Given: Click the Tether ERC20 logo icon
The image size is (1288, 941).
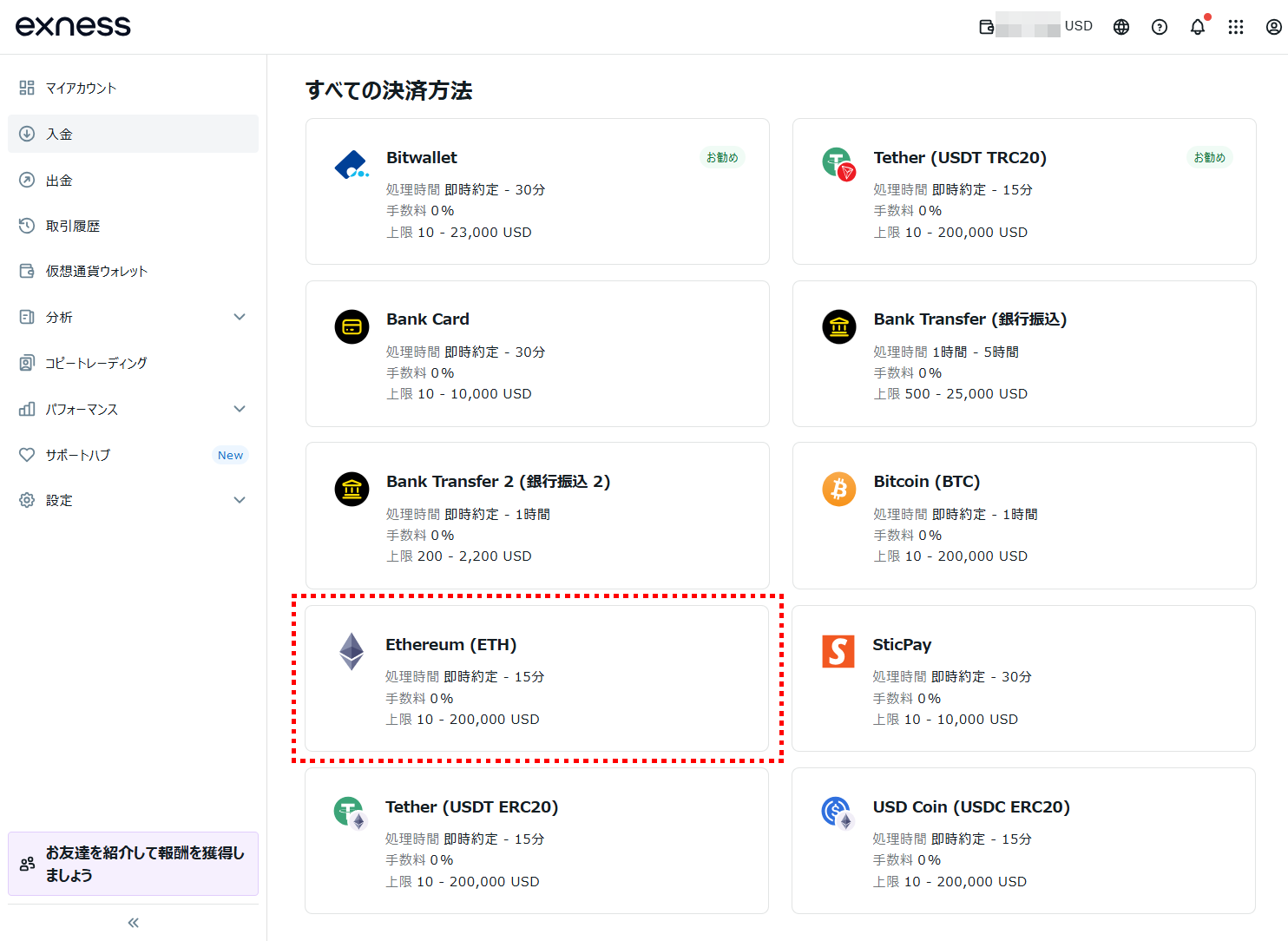Looking at the screenshot, I should coord(351,813).
